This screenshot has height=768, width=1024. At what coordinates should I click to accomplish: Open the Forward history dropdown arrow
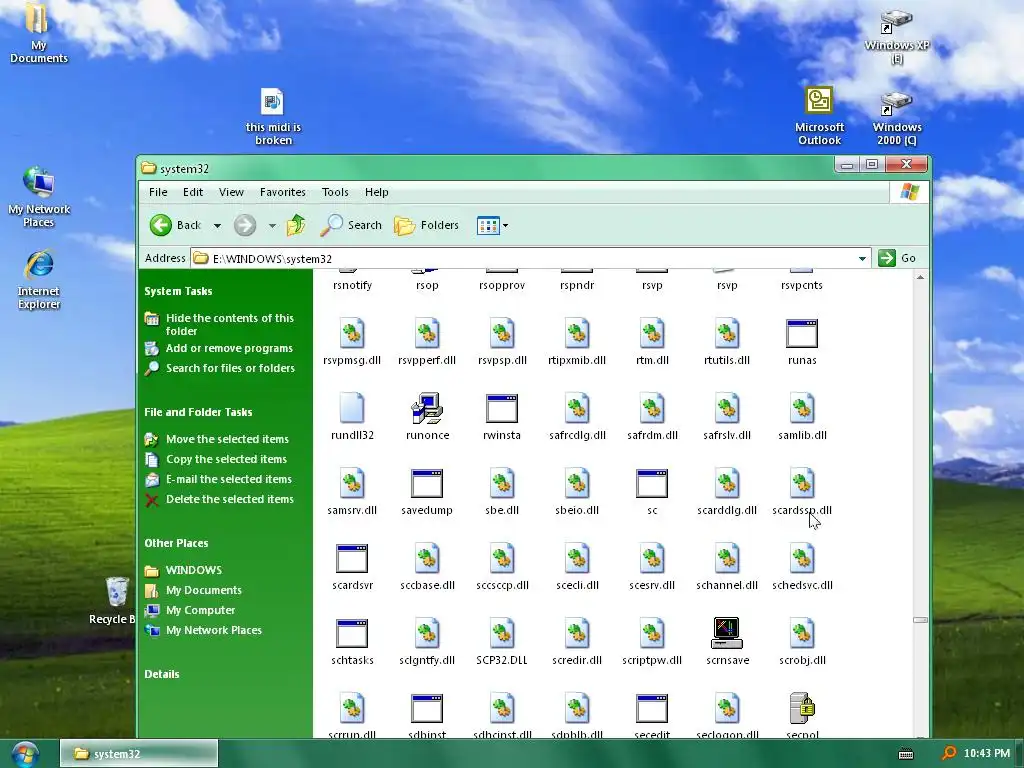272,226
